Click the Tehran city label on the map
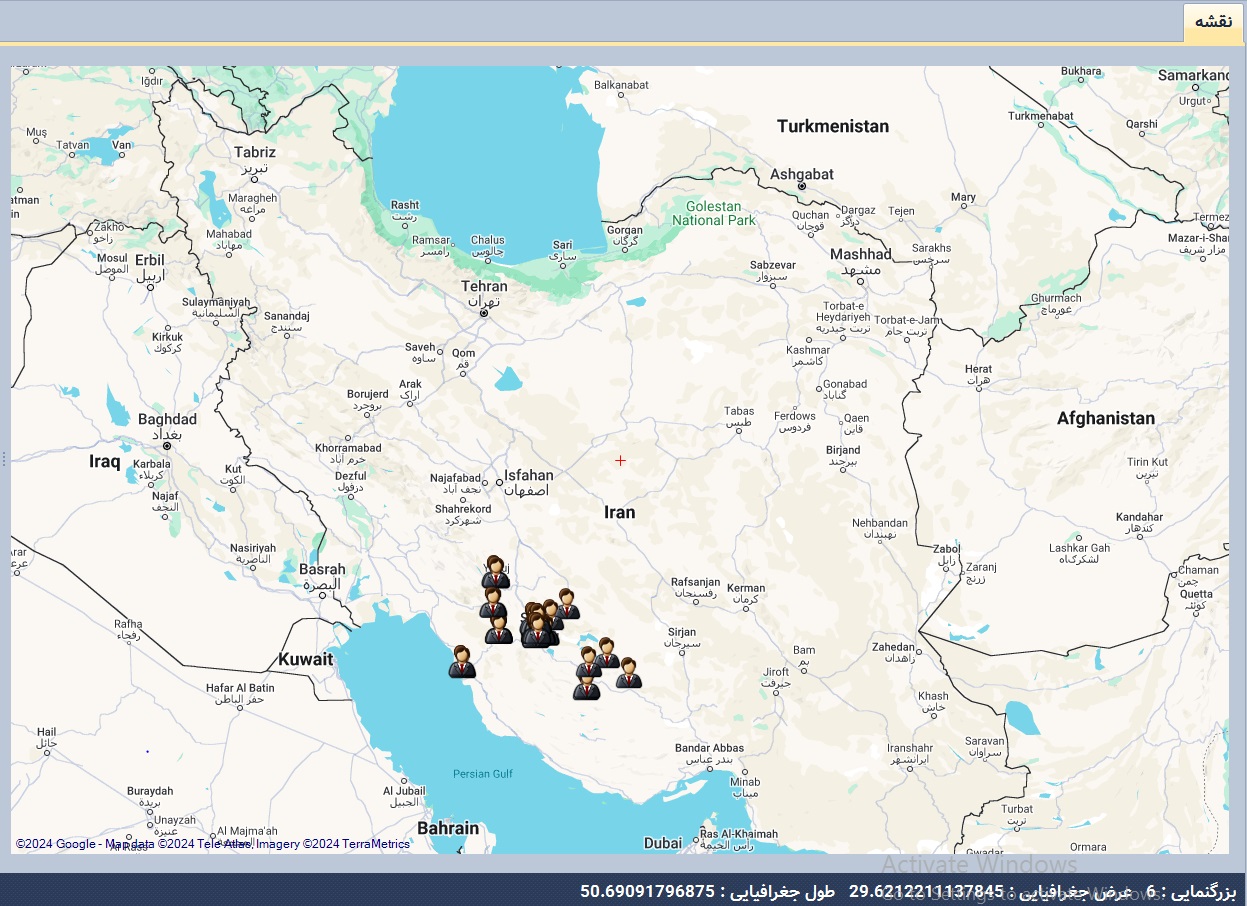 484,287
